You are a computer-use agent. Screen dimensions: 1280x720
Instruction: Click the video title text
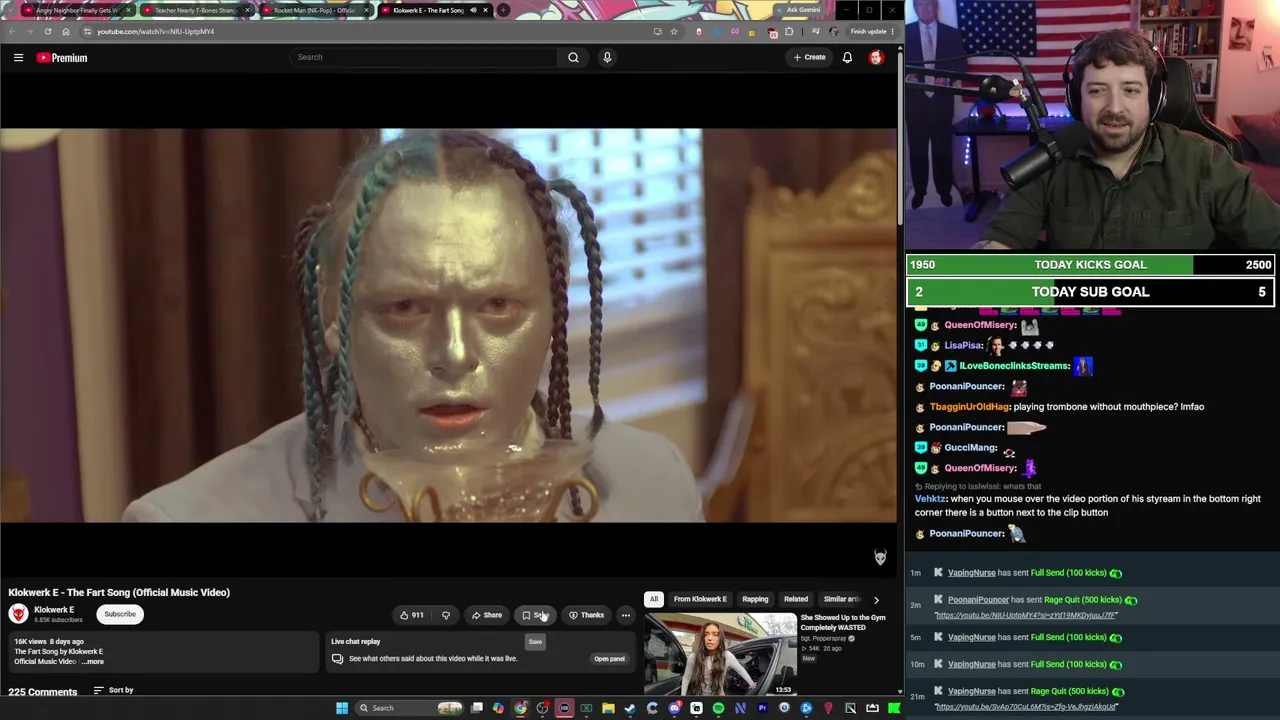pyautogui.click(x=119, y=592)
